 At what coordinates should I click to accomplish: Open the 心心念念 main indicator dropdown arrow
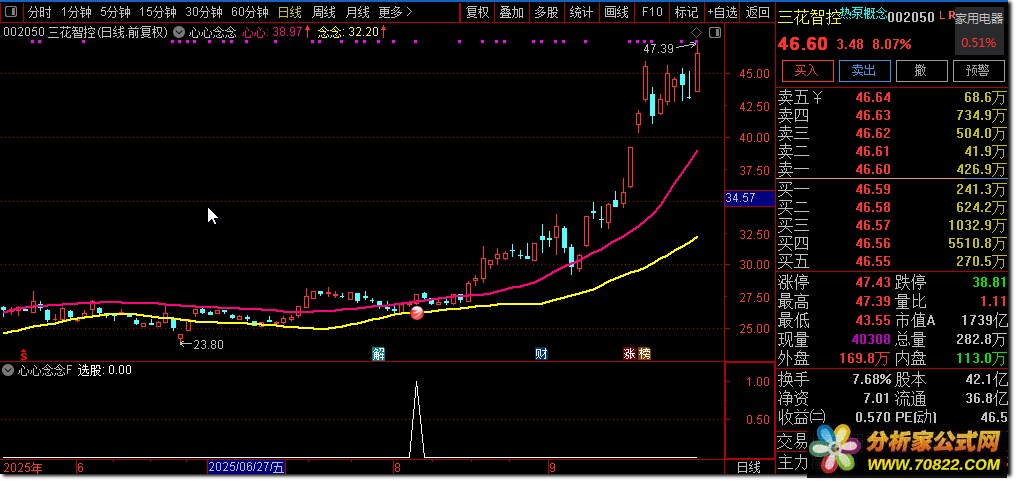180,32
